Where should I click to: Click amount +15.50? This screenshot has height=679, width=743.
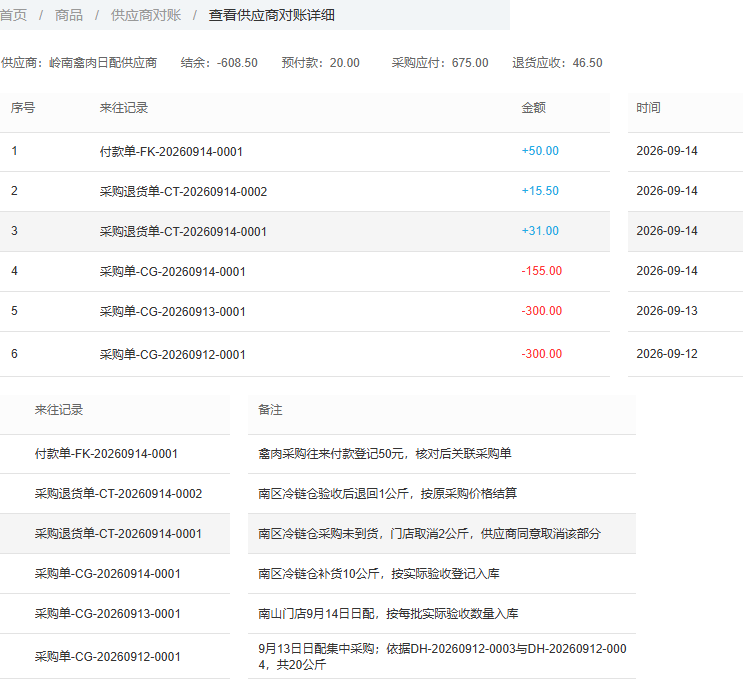(540, 191)
